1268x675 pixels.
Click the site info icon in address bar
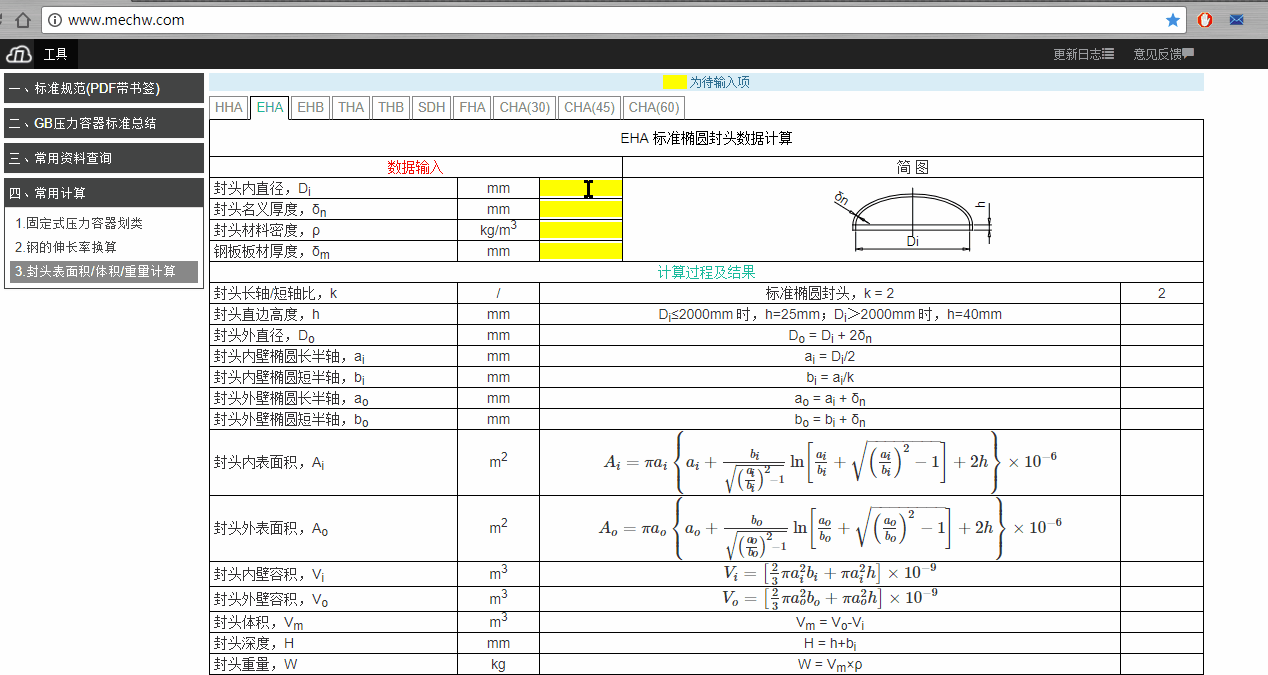click(x=55, y=20)
